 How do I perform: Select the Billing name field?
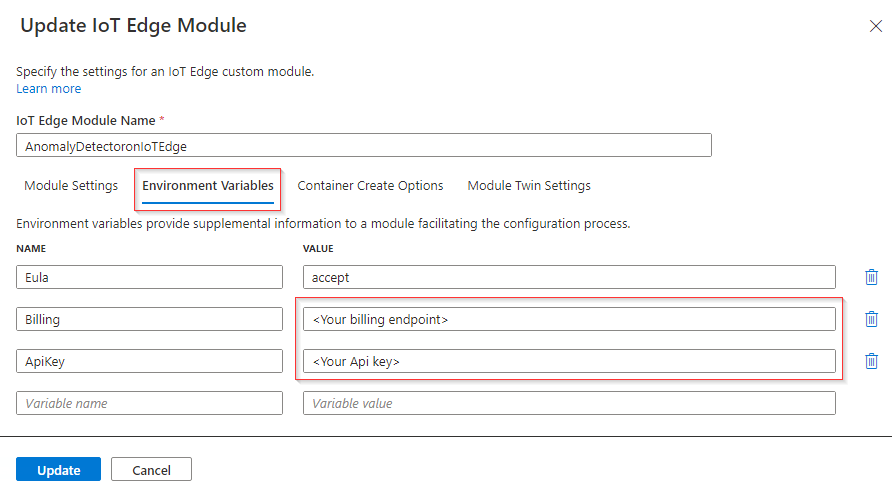[x=150, y=319]
